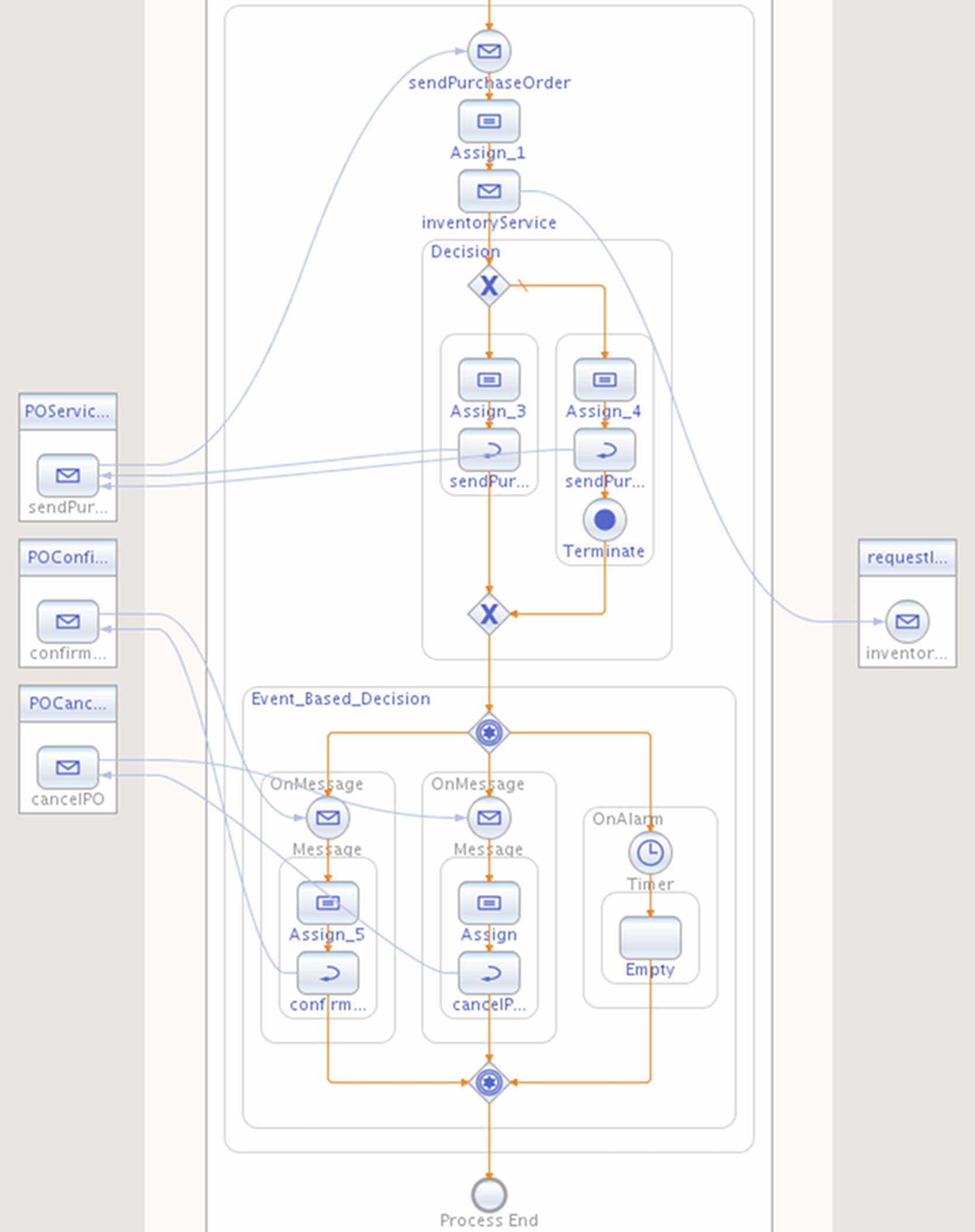Click Event_Based_Decision closing gateway
The width and height of the screenshot is (975, 1232).
pyautogui.click(x=489, y=1082)
